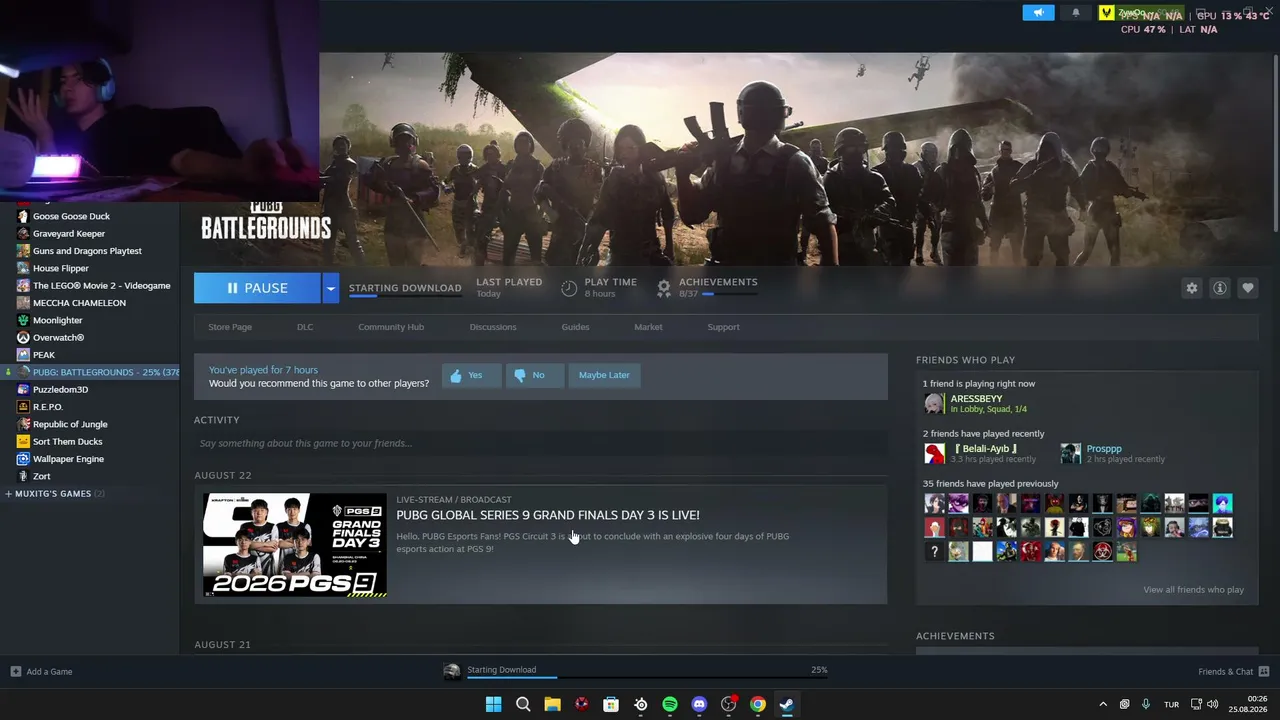1280x720 pixels.
Task: Open dropdown arrow beside Pause button
Action: click(x=330, y=288)
